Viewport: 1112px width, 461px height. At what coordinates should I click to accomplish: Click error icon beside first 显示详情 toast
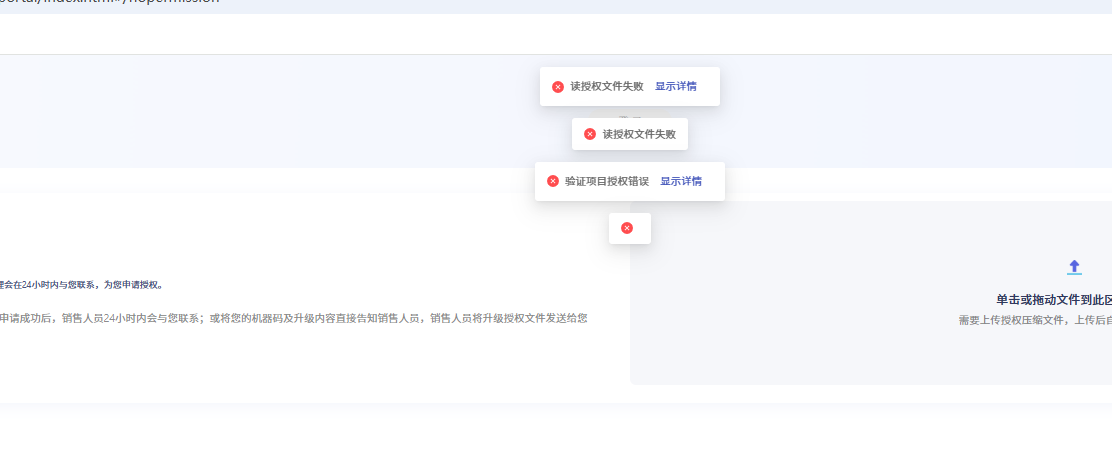(558, 87)
